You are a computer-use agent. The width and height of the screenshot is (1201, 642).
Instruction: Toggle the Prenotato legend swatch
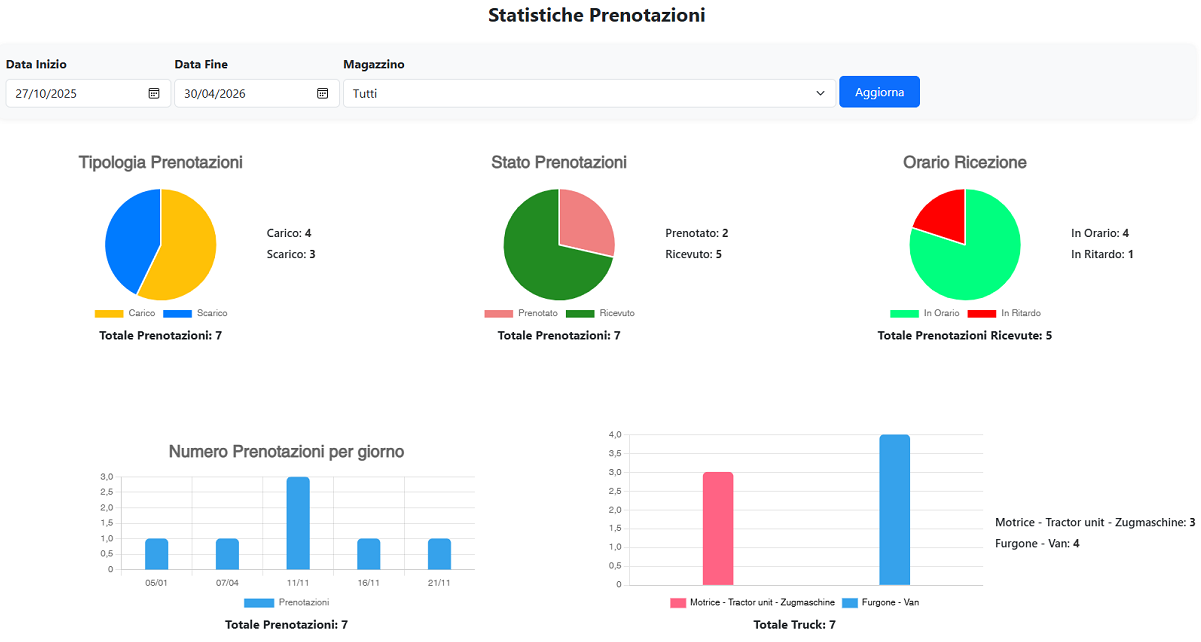[x=498, y=313]
